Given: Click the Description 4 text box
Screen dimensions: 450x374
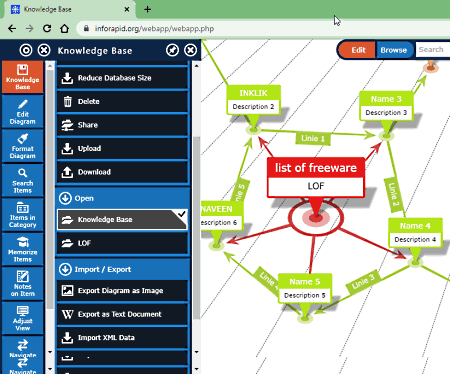Looking at the screenshot, I should tap(415, 240).
